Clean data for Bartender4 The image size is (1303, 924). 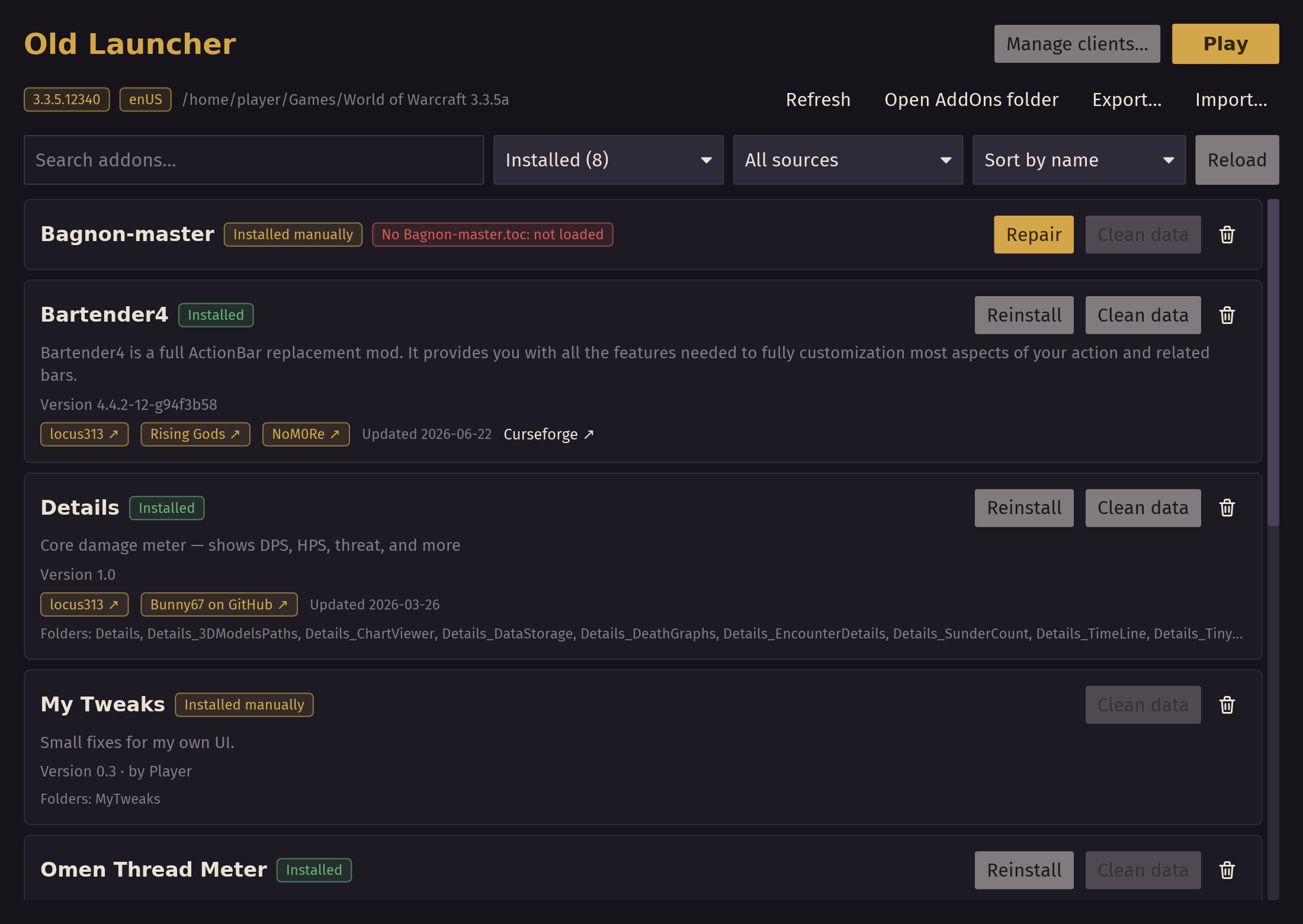[x=1143, y=315]
